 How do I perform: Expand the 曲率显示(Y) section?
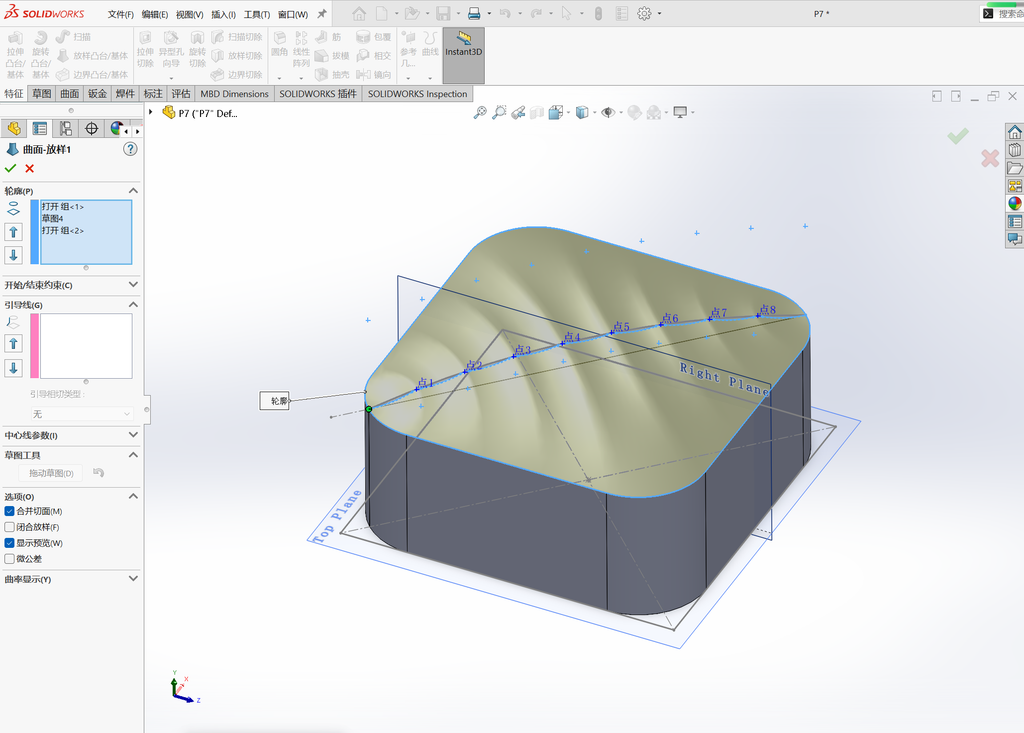(133, 579)
